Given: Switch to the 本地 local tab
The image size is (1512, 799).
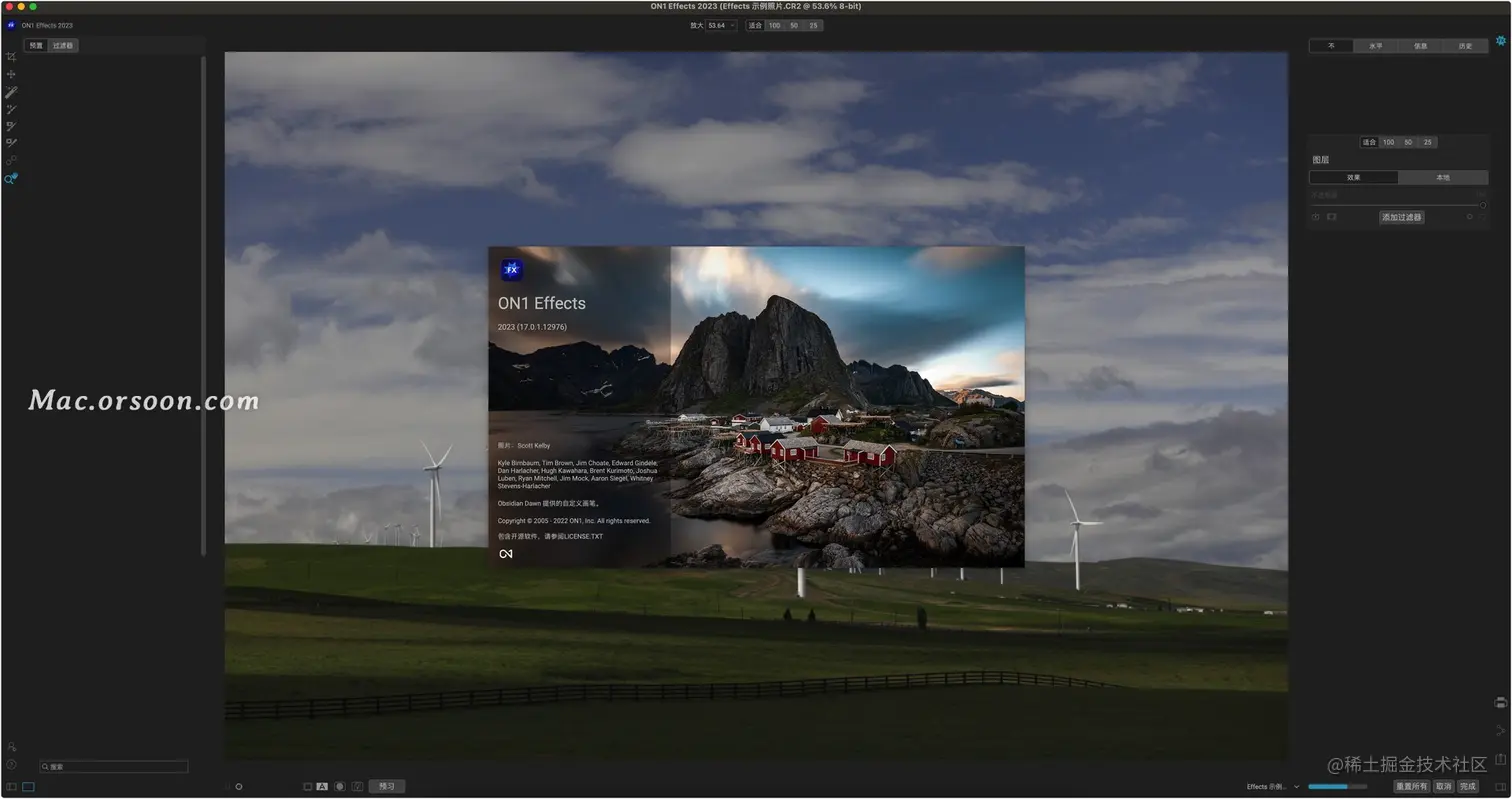Looking at the screenshot, I should [1442, 177].
